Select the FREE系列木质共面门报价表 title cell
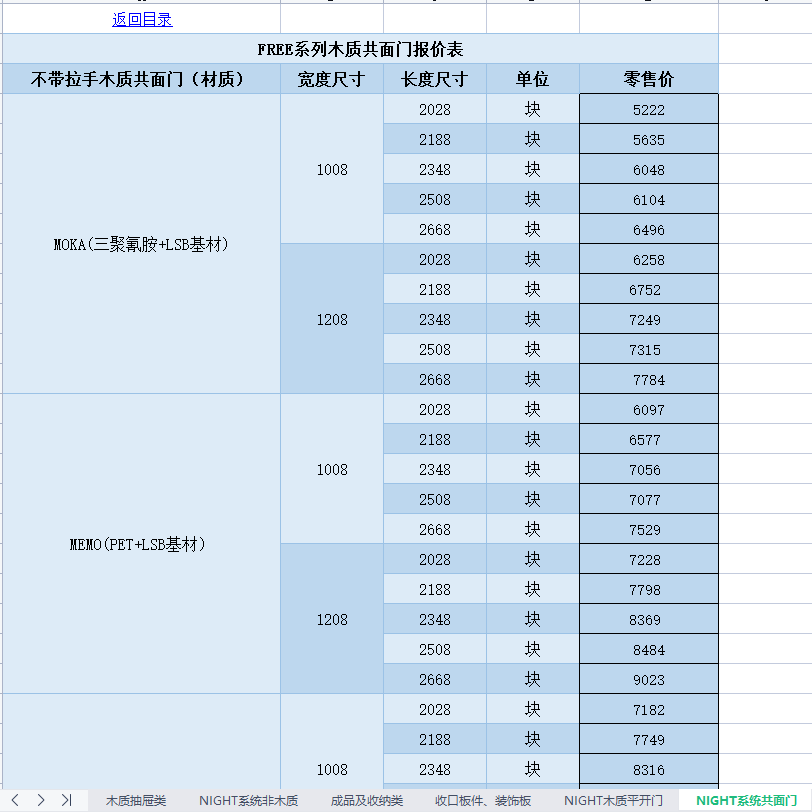This screenshot has height=812, width=812. 360,49
